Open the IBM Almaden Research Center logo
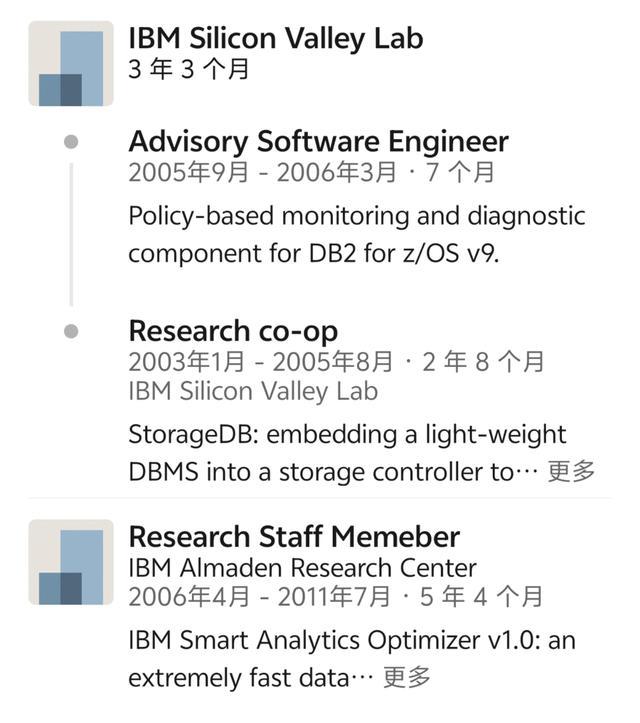This screenshot has width=640, height=723. (71, 562)
